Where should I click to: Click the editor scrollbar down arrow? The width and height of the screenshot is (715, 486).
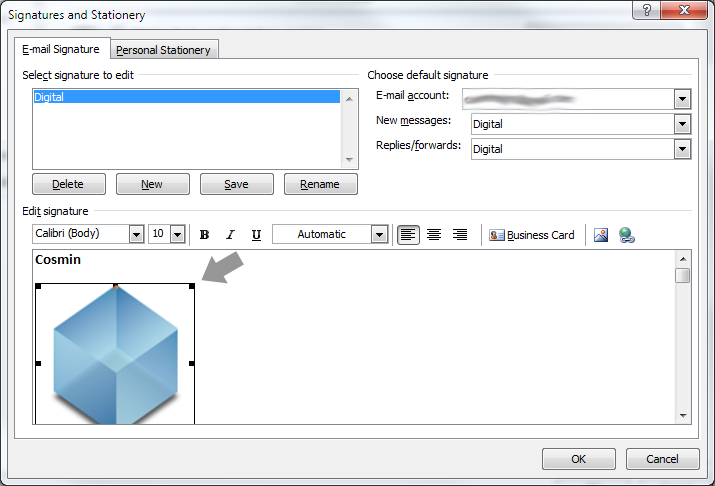683,415
